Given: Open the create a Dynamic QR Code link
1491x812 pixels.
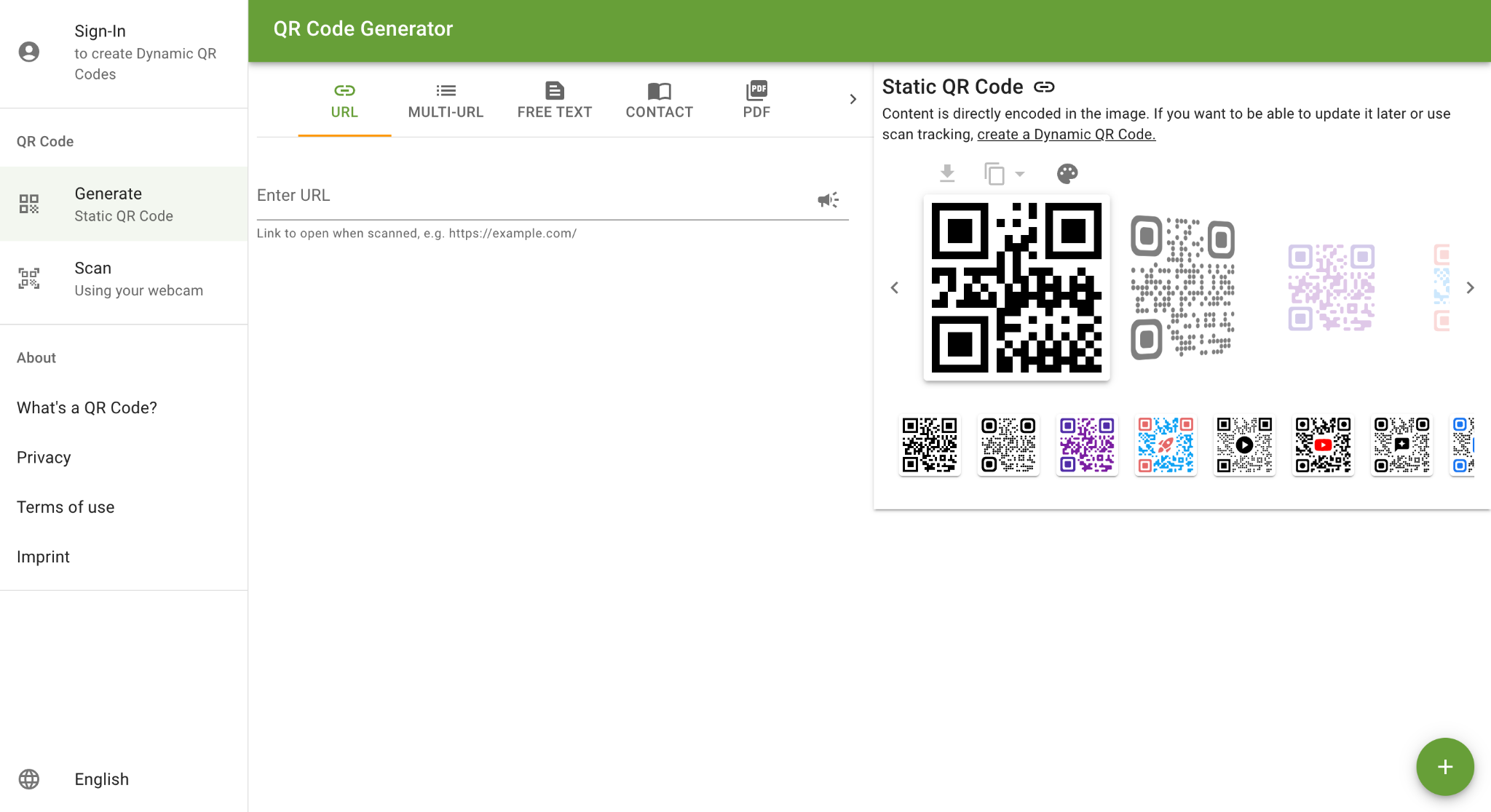Looking at the screenshot, I should tap(1066, 134).
